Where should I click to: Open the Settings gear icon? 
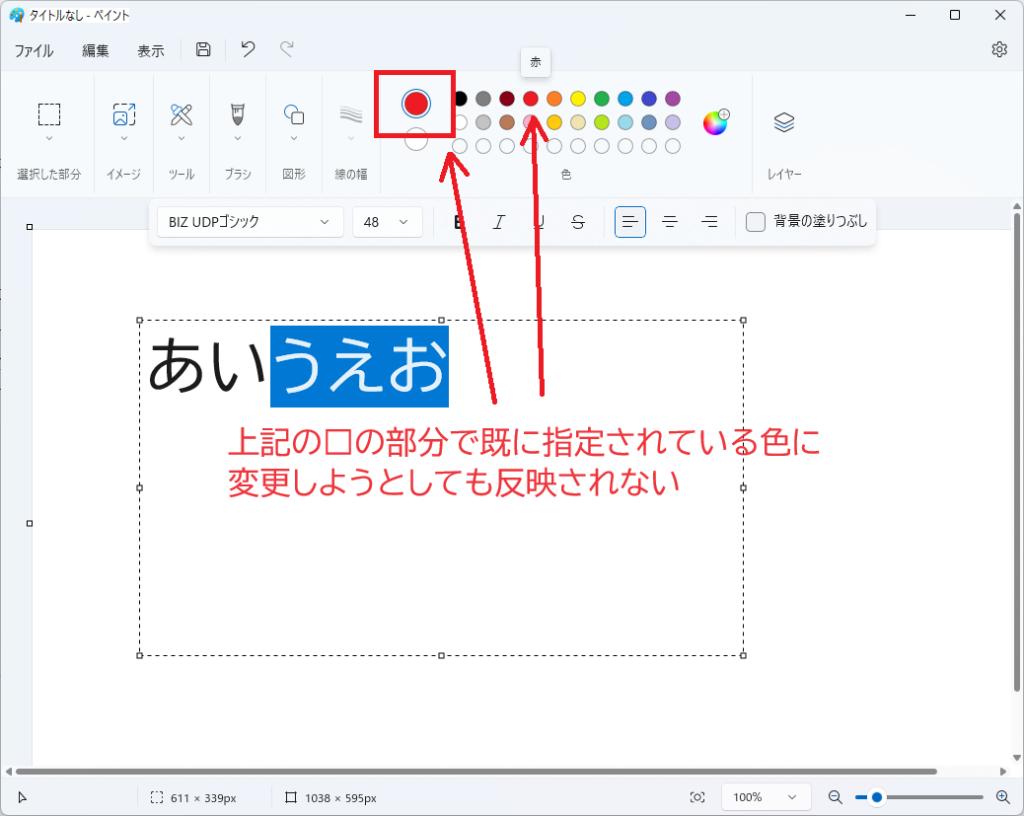[x=999, y=50]
